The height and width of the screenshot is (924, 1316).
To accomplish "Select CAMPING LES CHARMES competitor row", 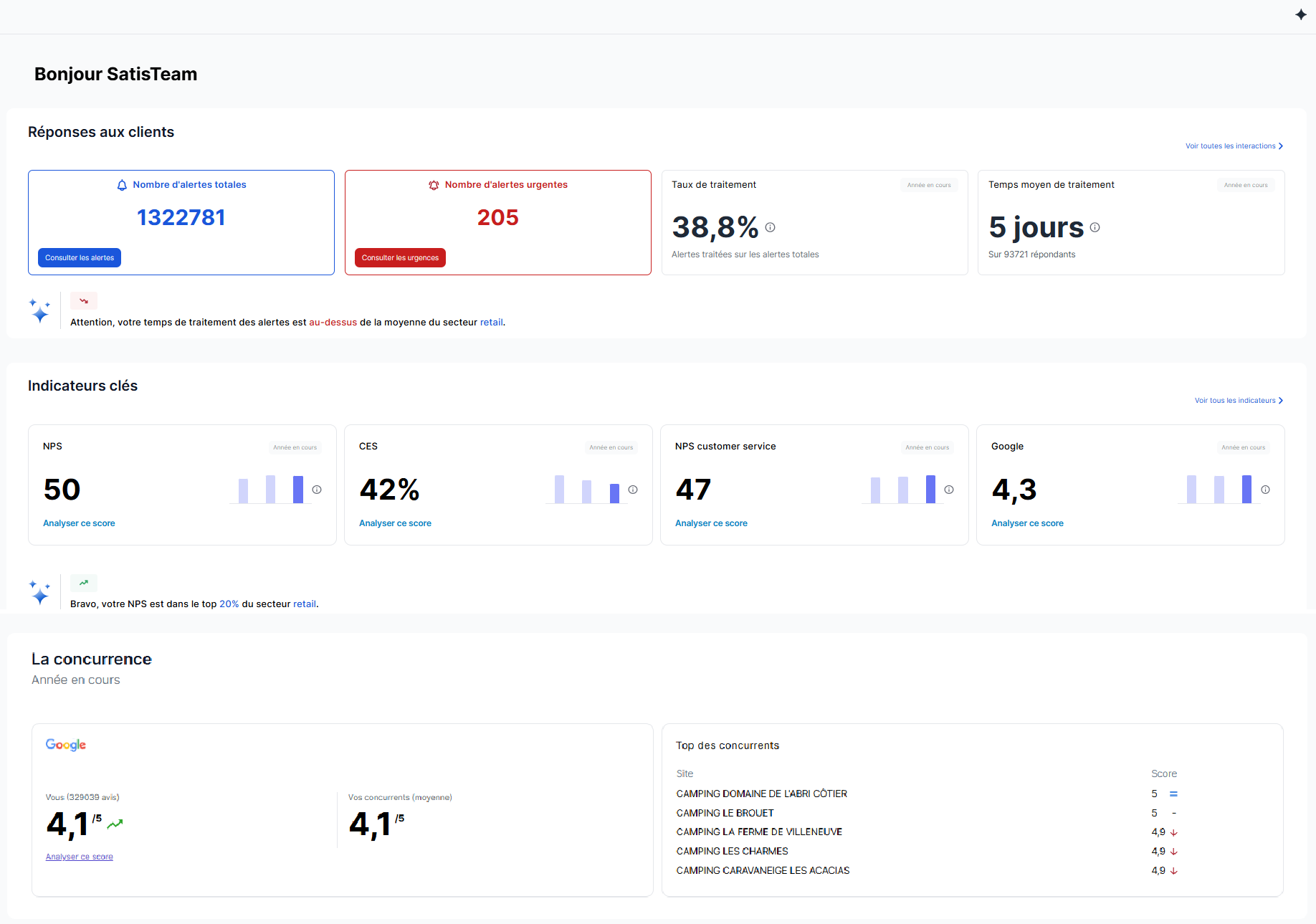I will pos(732,851).
